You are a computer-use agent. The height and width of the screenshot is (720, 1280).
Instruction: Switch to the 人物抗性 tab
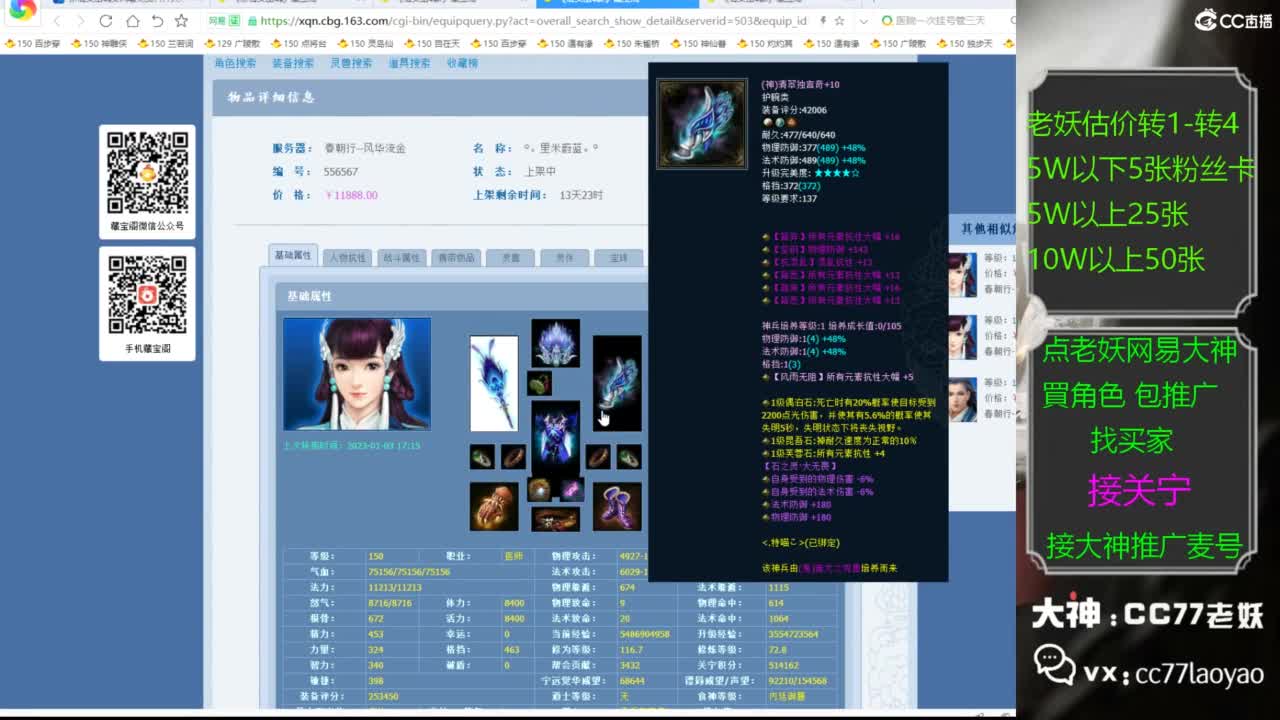pyautogui.click(x=347, y=258)
